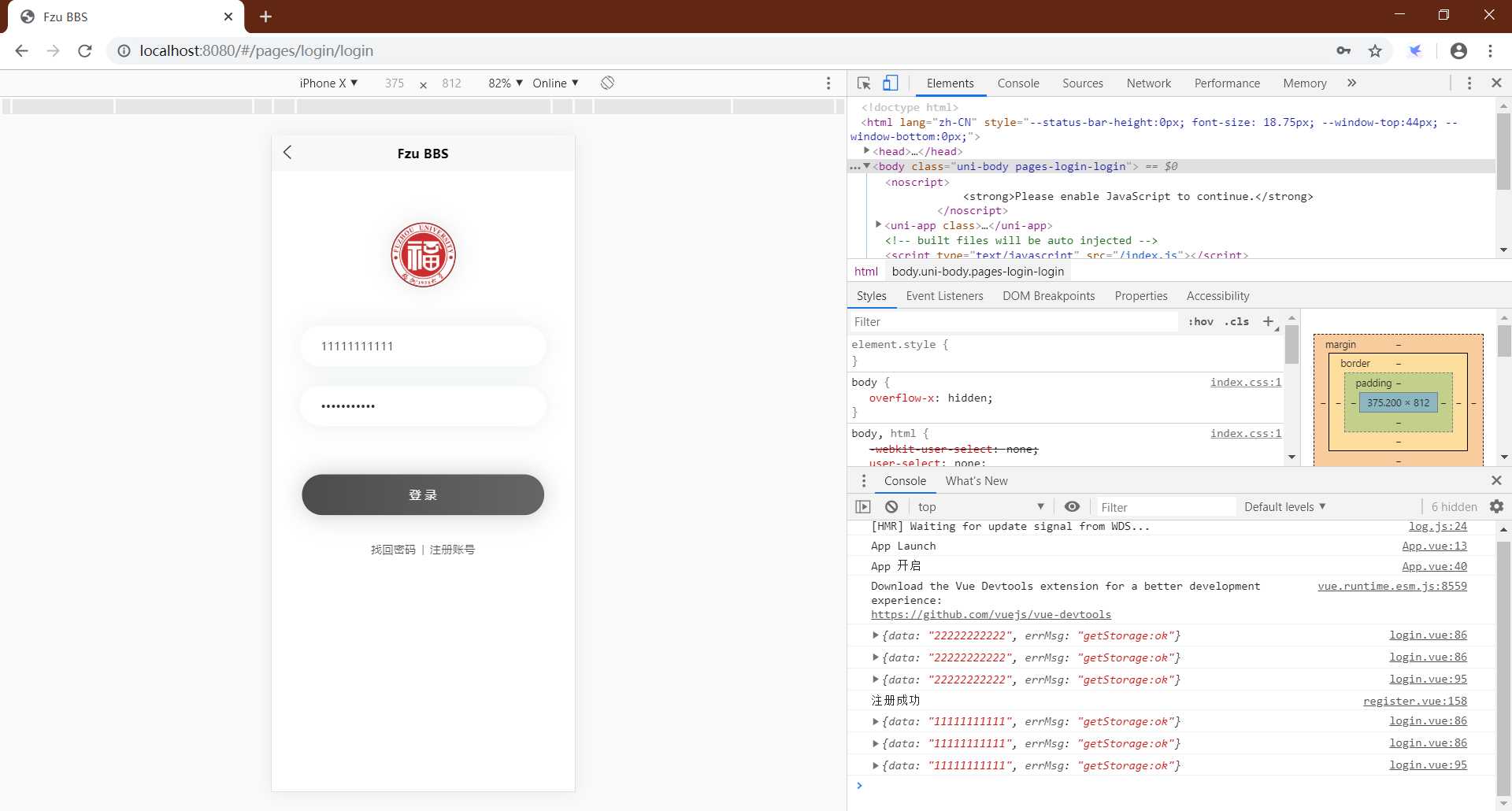Collapse the body element node
This screenshot has height=811, width=1512.
point(866,166)
